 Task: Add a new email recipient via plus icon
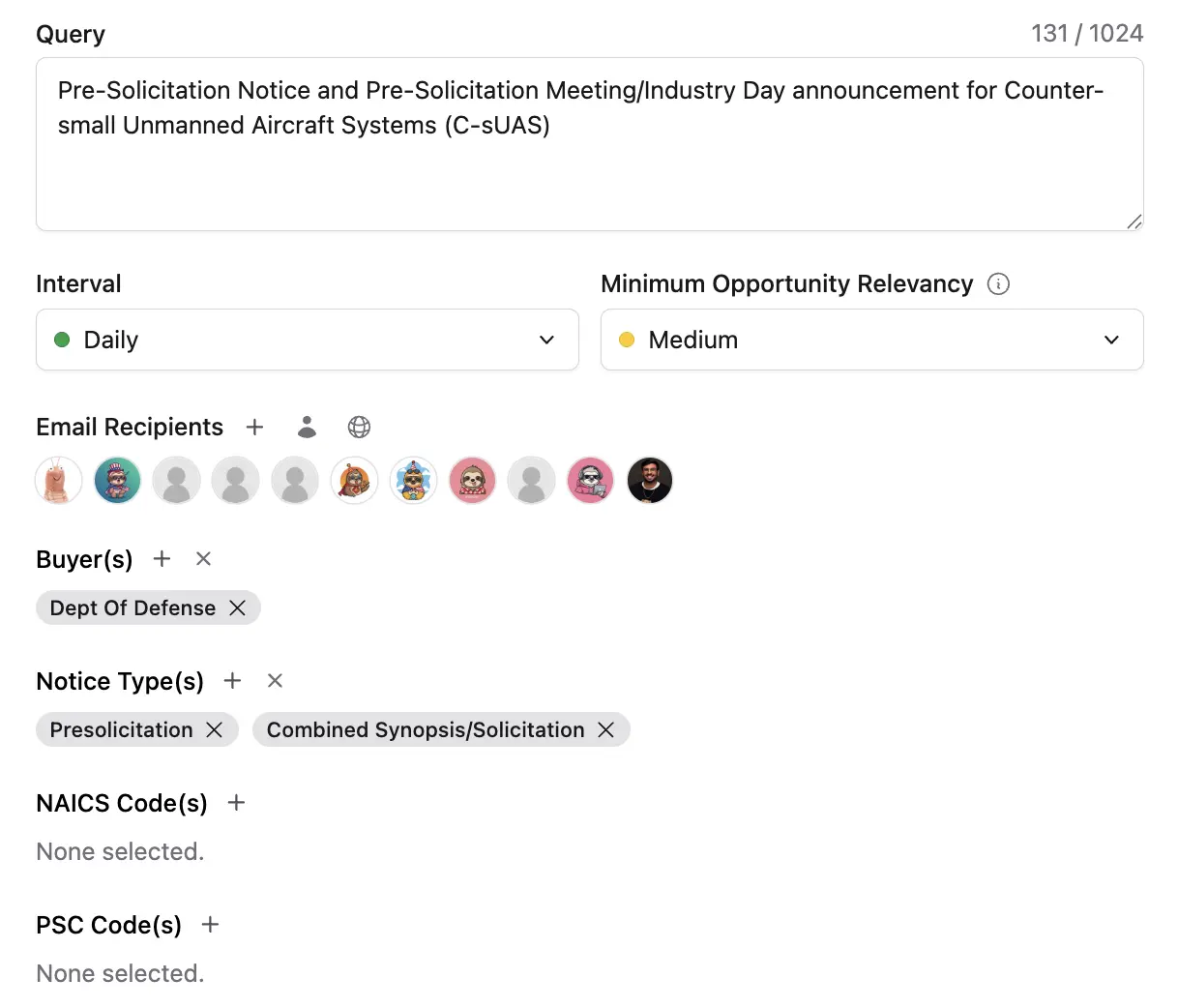click(254, 427)
